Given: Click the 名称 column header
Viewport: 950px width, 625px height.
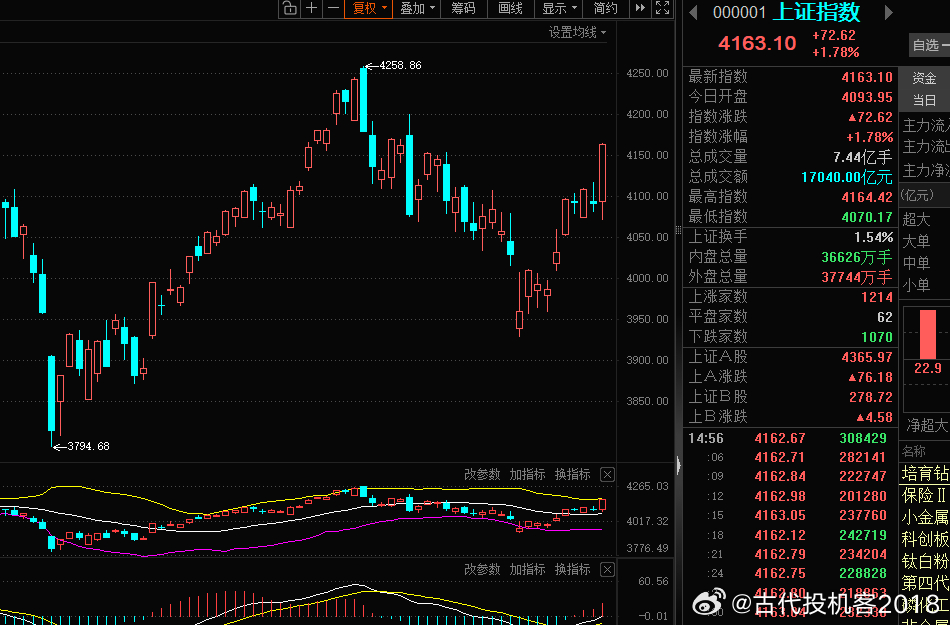Looking at the screenshot, I should [x=914, y=451].
